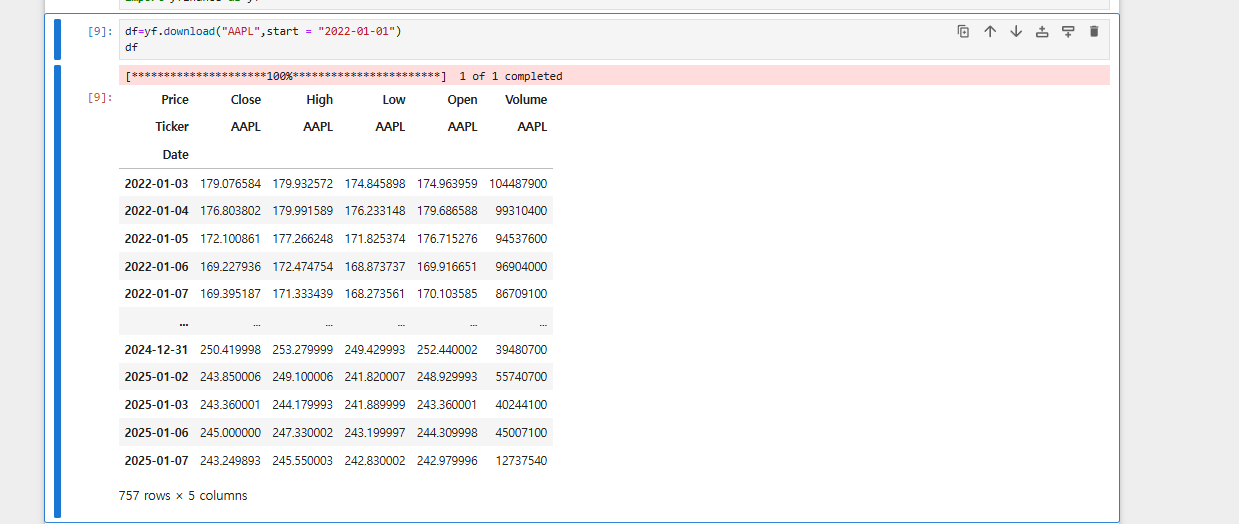The height and width of the screenshot is (524, 1239).
Task: Place the cursor in the yf.download code line
Action: coord(263,31)
